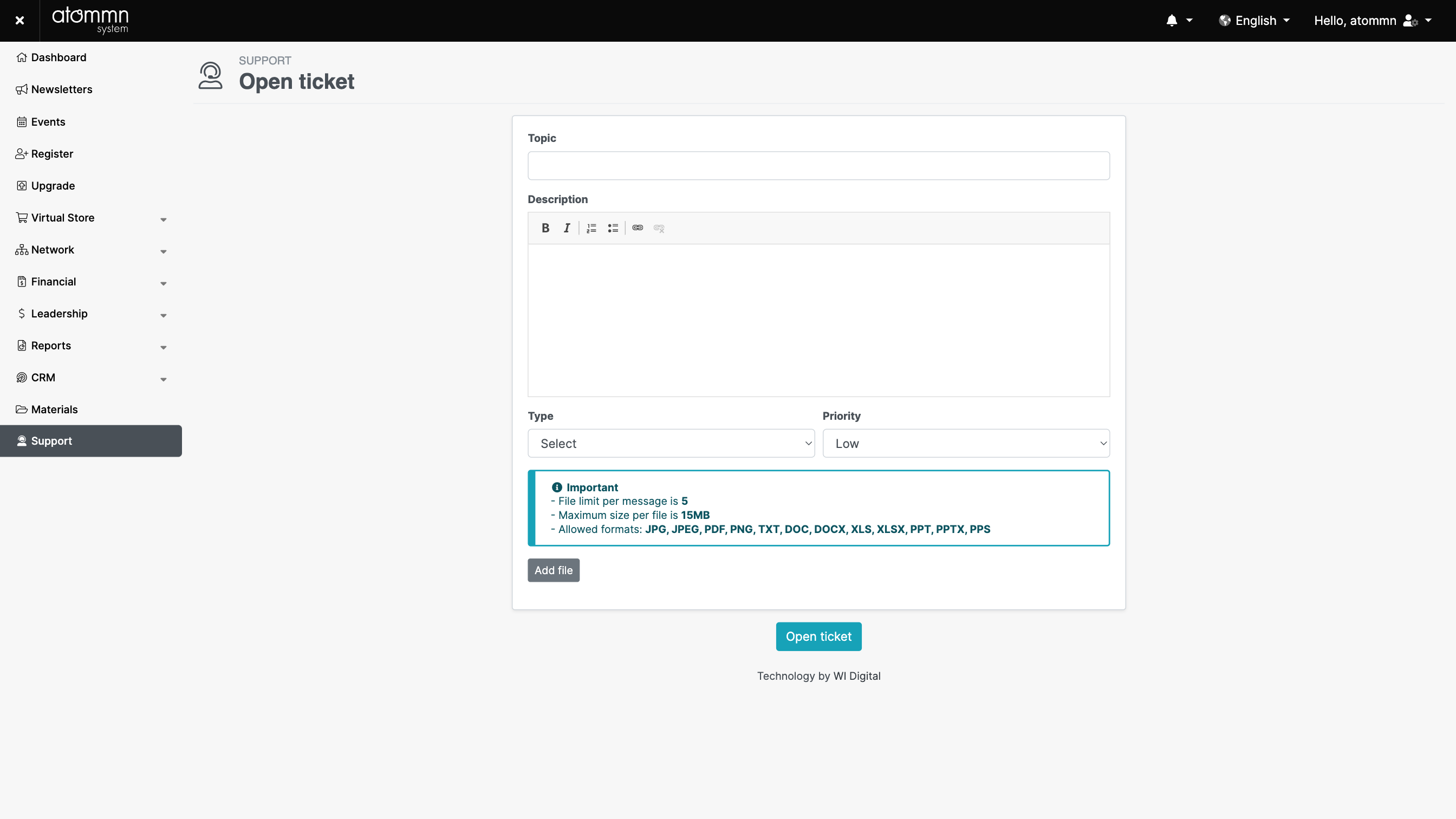1456x819 pixels.
Task: Select ticket Type dropdown
Action: [671, 443]
